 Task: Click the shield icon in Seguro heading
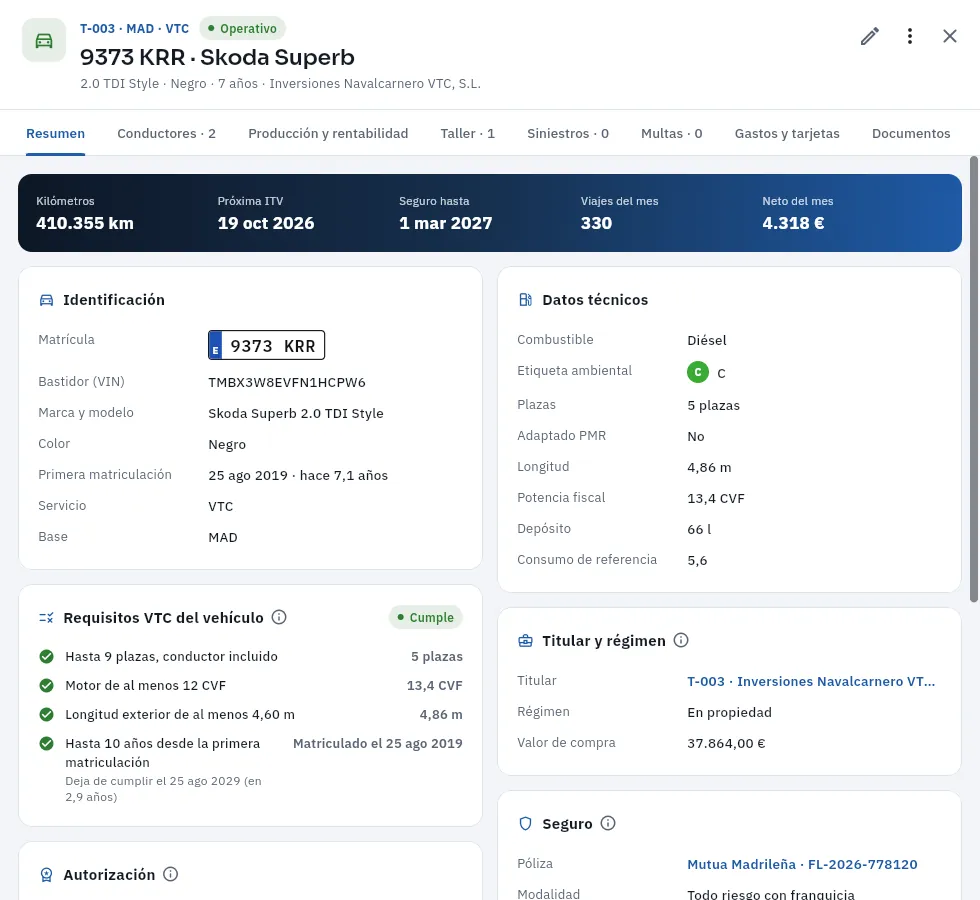click(x=526, y=824)
